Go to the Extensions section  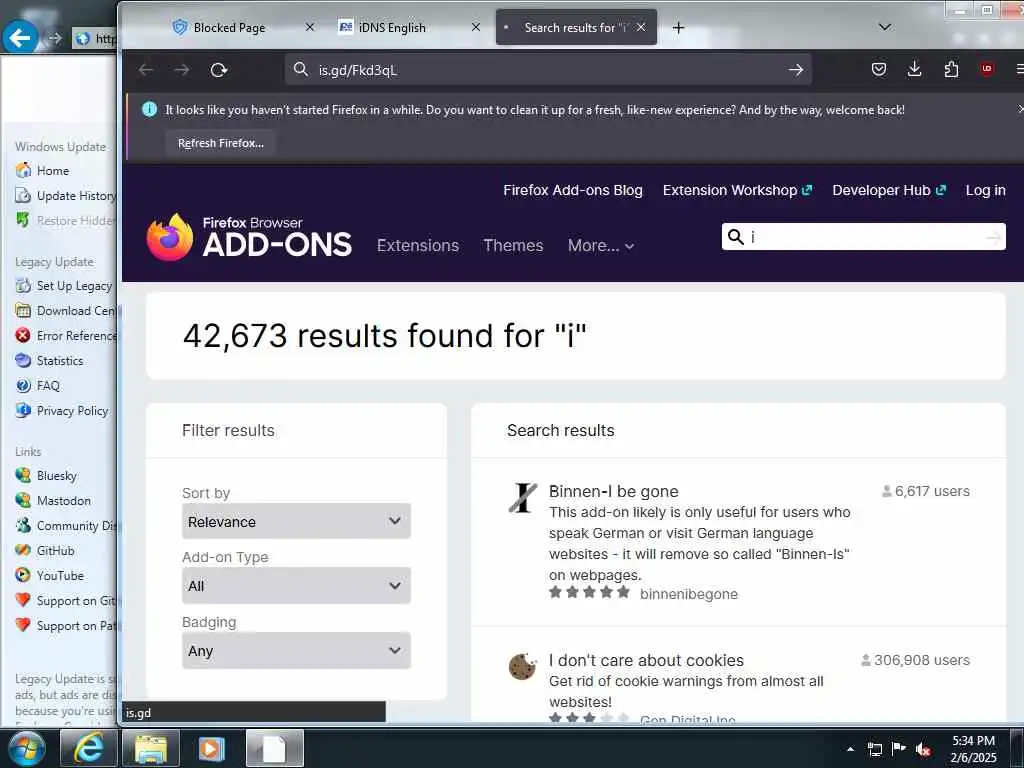click(418, 246)
